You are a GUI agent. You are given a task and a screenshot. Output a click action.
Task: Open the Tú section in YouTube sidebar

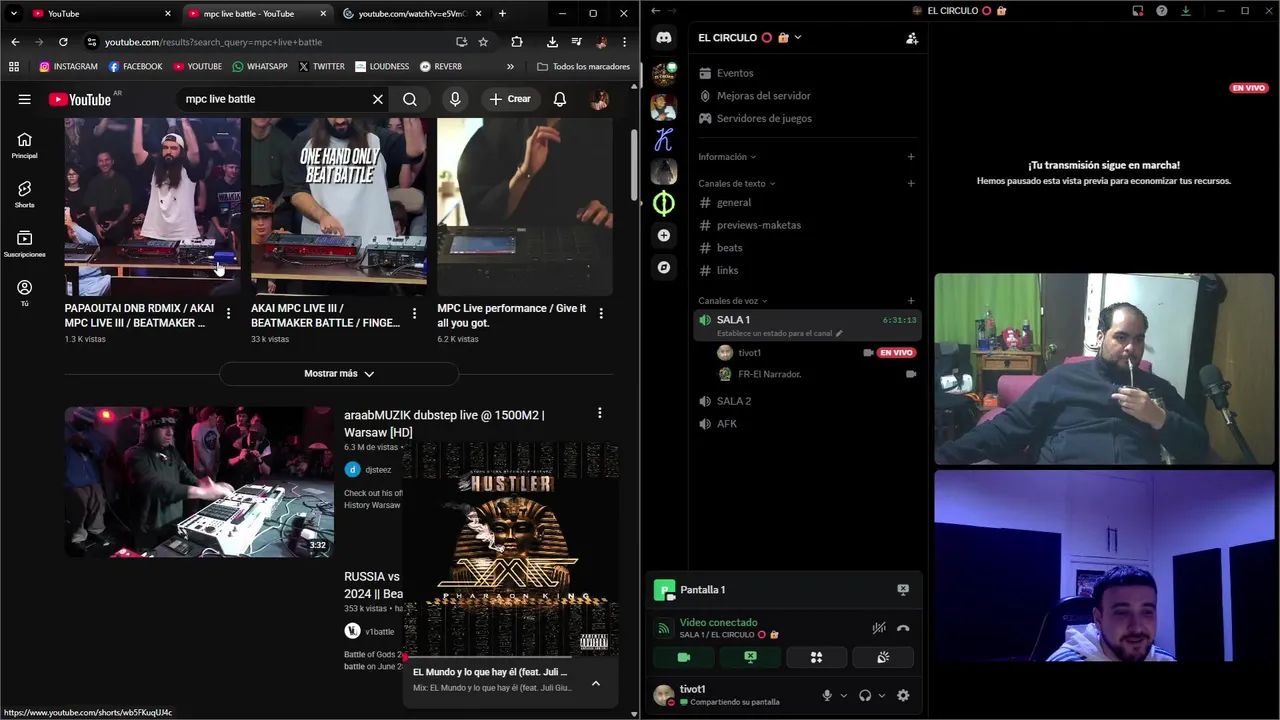pos(24,292)
